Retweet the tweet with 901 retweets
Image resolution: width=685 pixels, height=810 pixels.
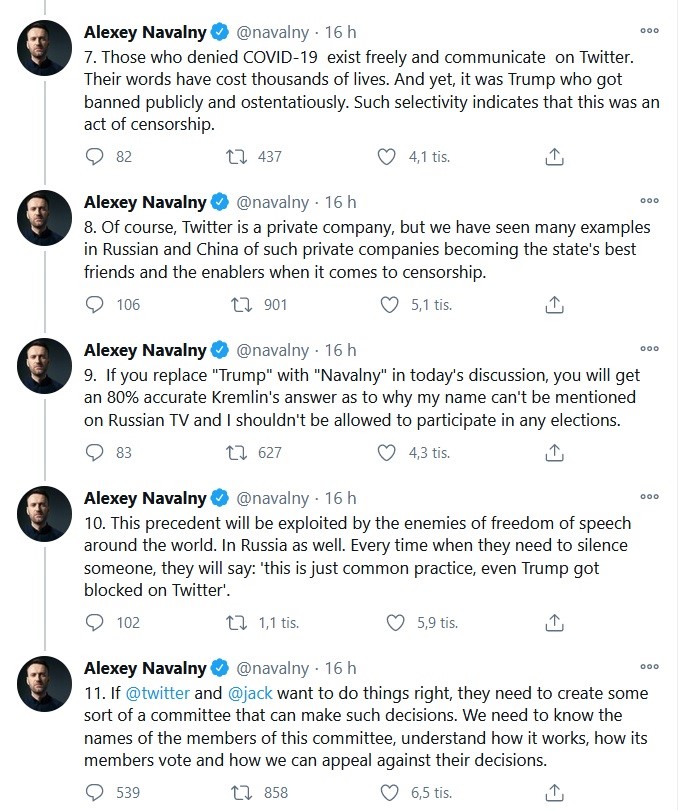237,304
